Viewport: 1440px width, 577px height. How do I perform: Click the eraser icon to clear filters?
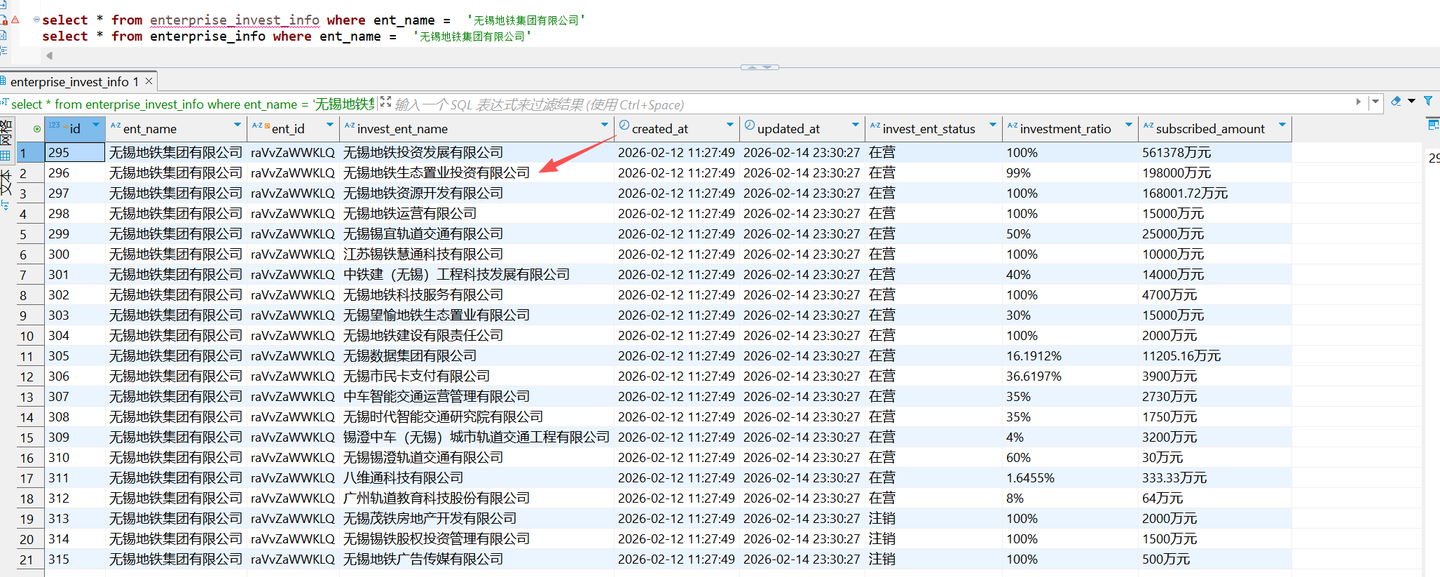[x=1396, y=102]
